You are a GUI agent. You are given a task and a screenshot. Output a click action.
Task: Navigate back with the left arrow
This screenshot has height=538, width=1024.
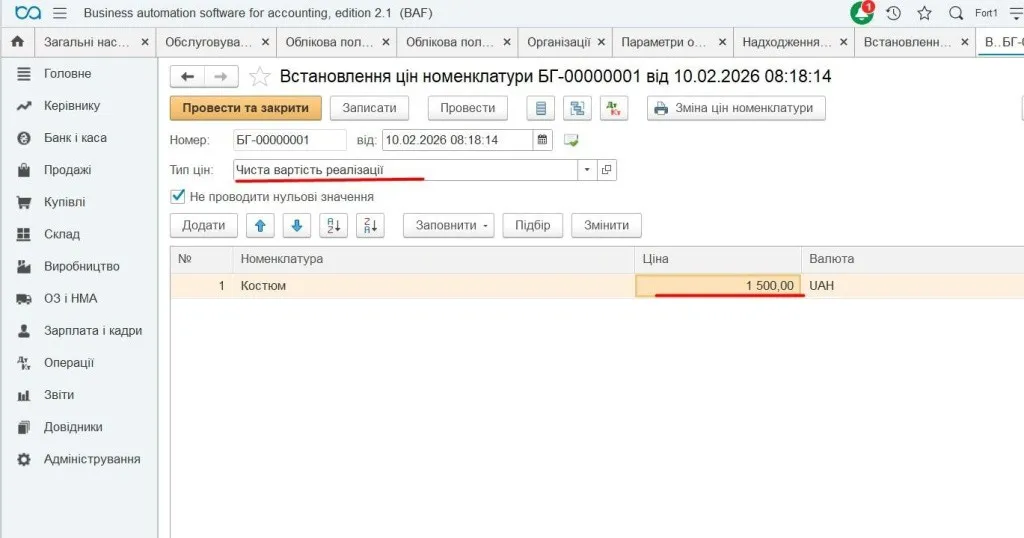[187, 76]
